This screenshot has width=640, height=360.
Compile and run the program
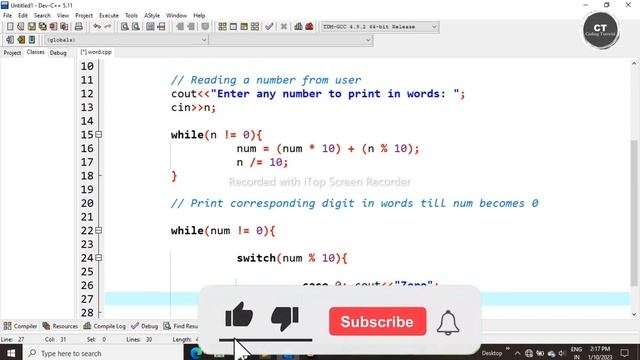[244, 27]
